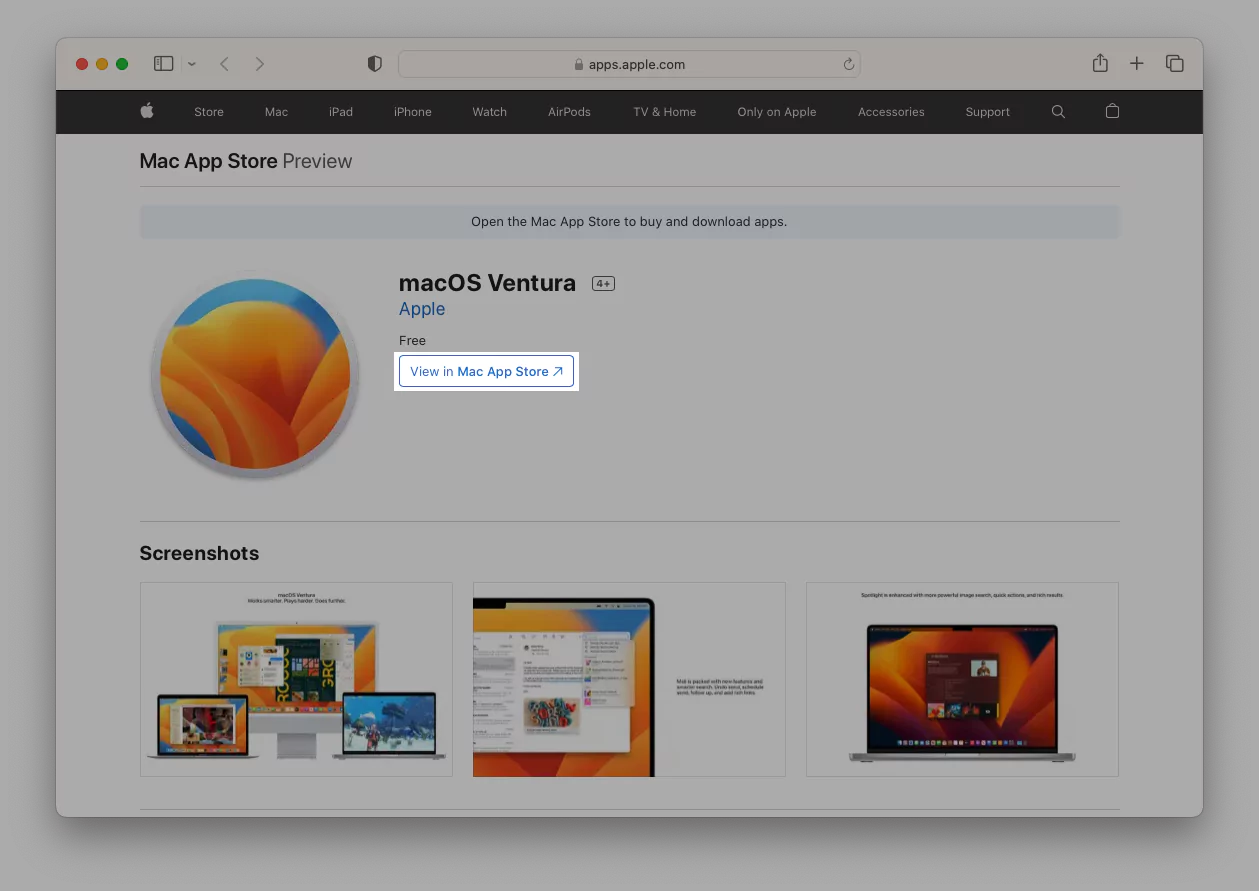Image resolution: width=1259 pixels, height=891 pixels.
Task: Toggle the Safari sidebar
Action: 164,64
